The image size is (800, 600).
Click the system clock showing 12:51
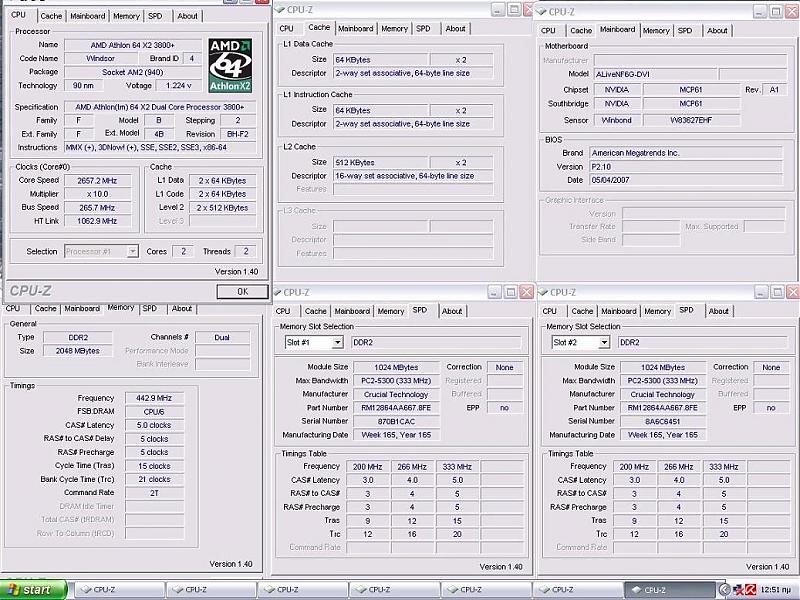pos(776,590)
